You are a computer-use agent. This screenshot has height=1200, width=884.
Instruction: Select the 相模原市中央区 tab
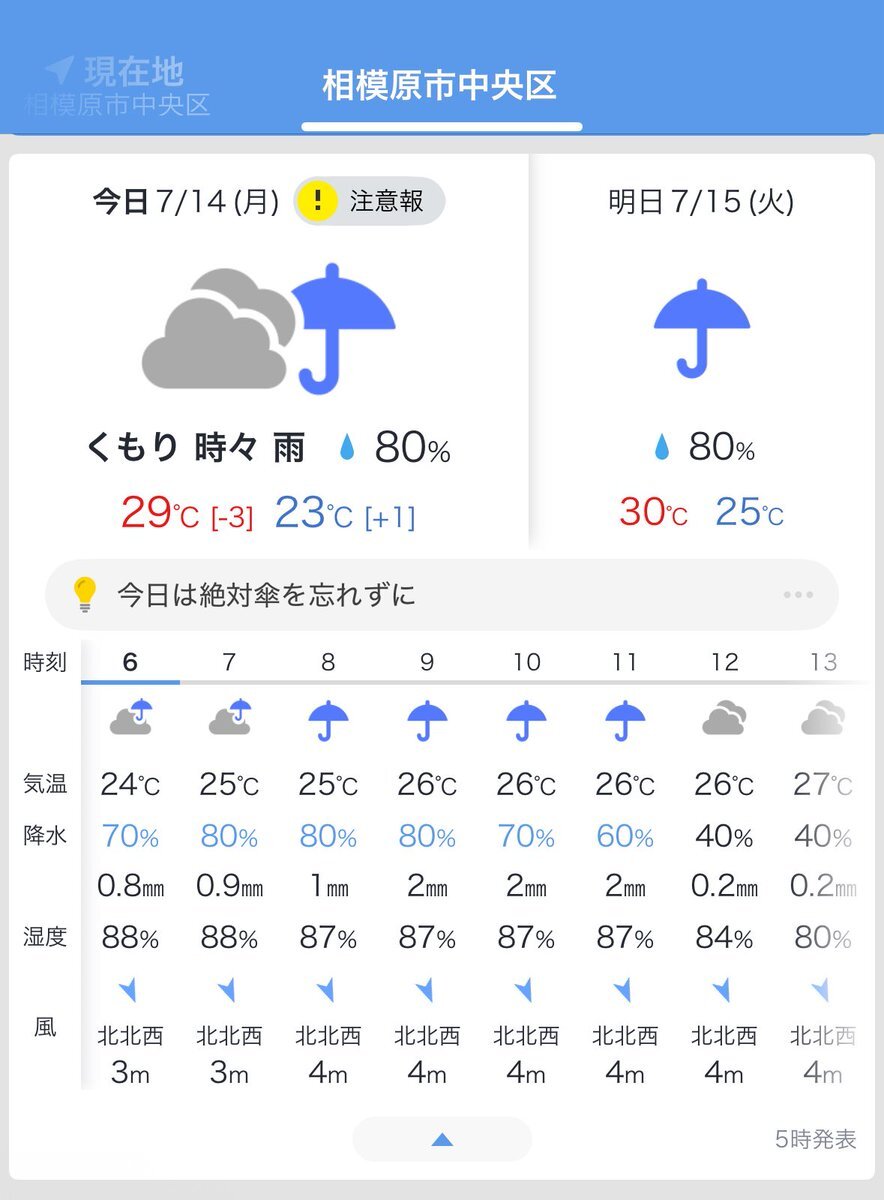(x=440, y=86)
